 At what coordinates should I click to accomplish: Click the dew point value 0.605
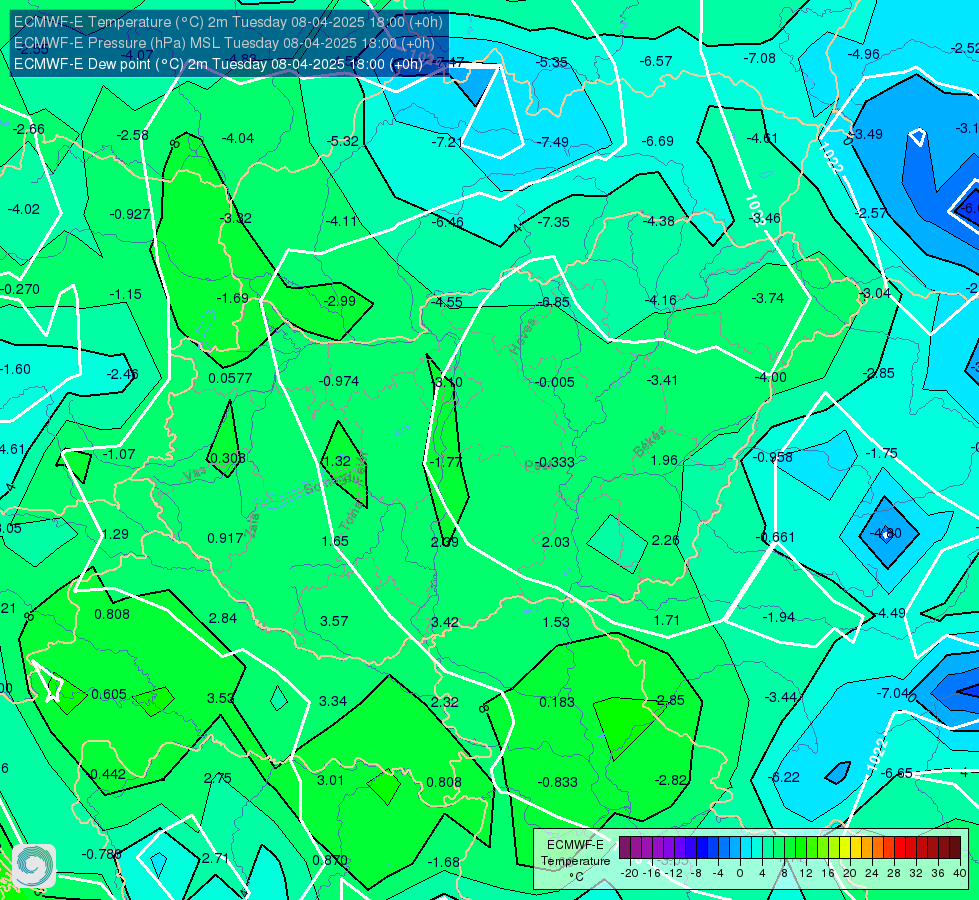coord(109,695)
